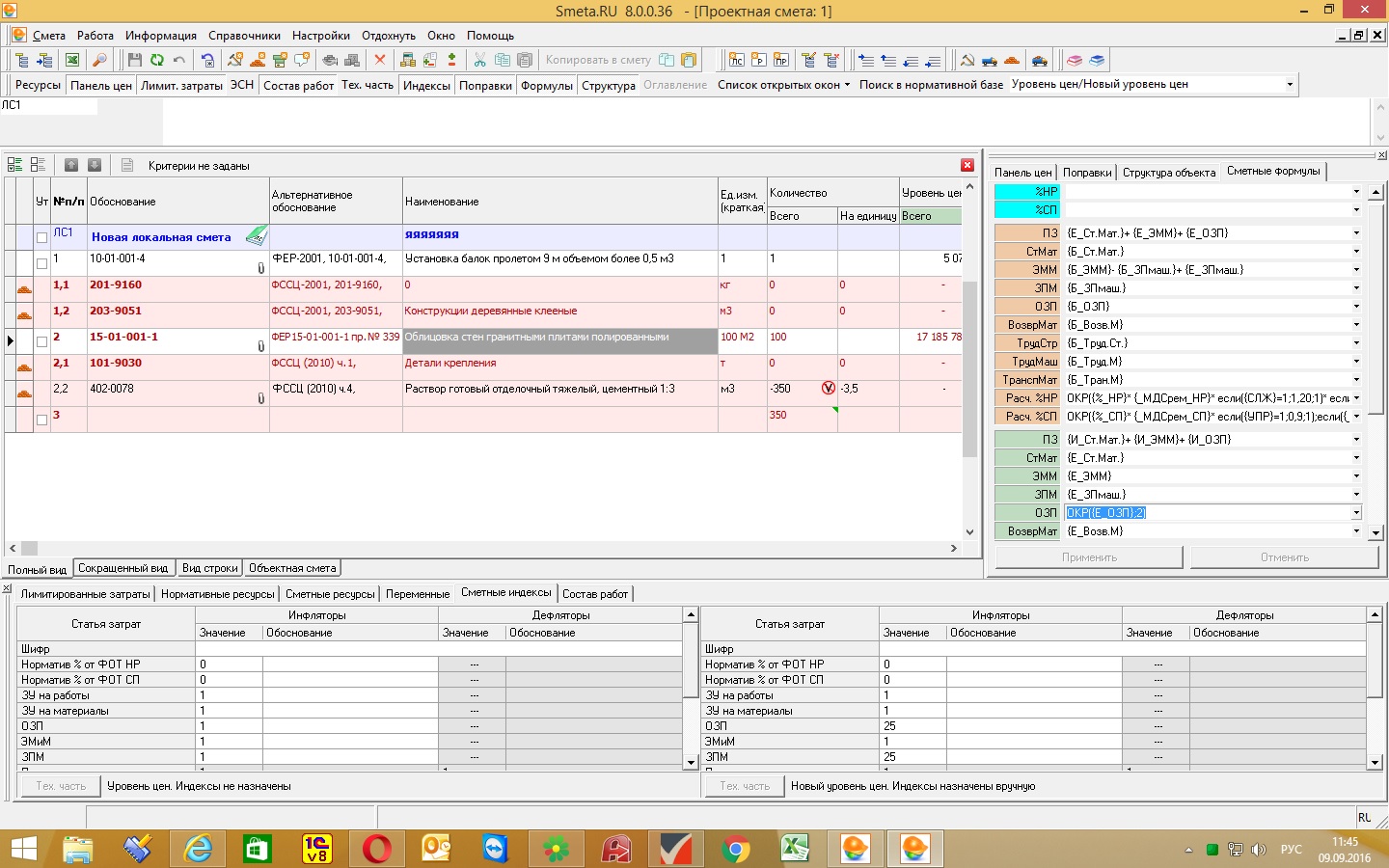The image size is (1389, 868).
Task: Click the Лимит. затраты toolbar button
Action: pyautogui.click(x=182, y=85)
